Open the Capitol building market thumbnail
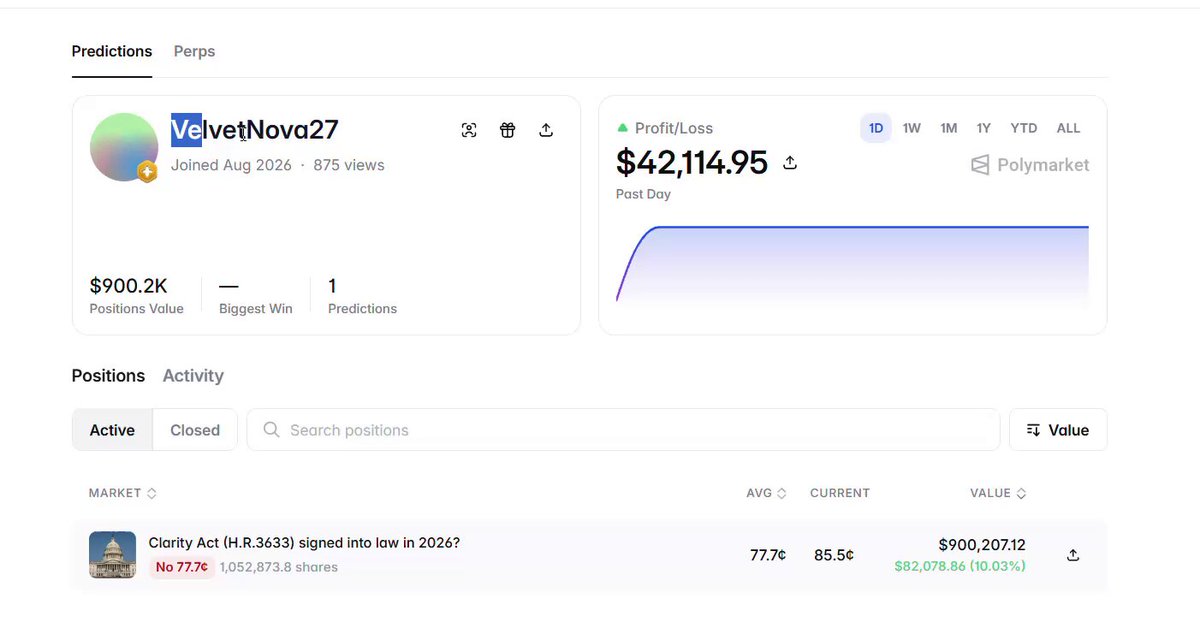 [x=112, y=555]
